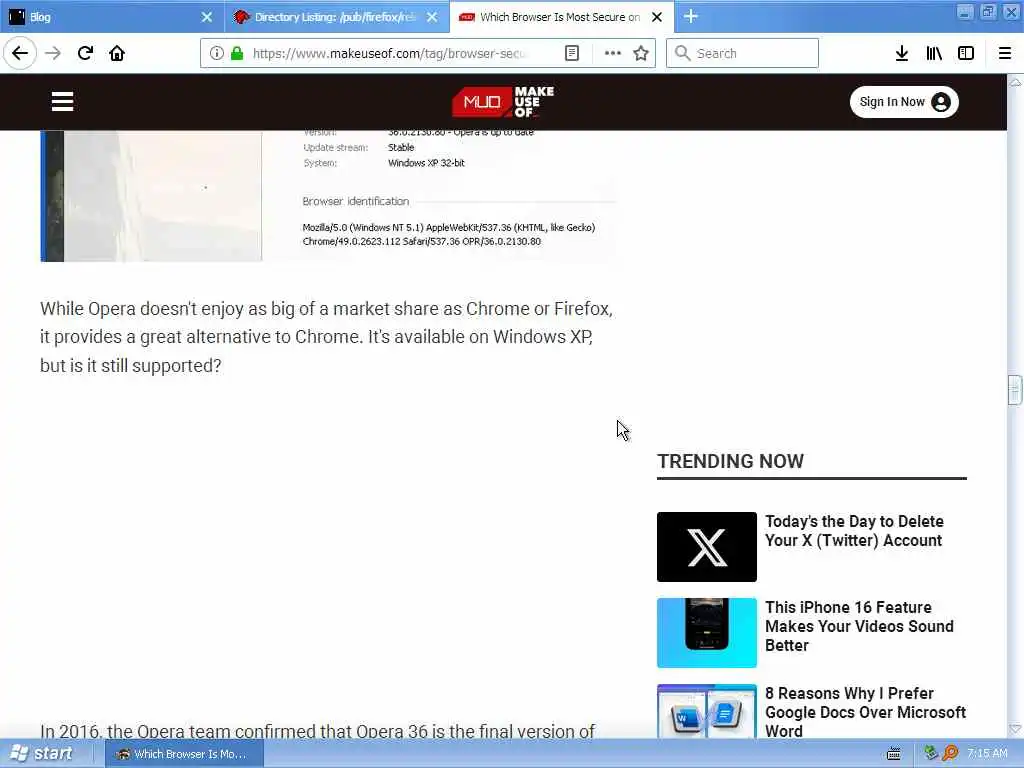Screen dimensions: 1024x768
Task: Click the scrollbar up arrow
Action: click(x=1015, y=82)
